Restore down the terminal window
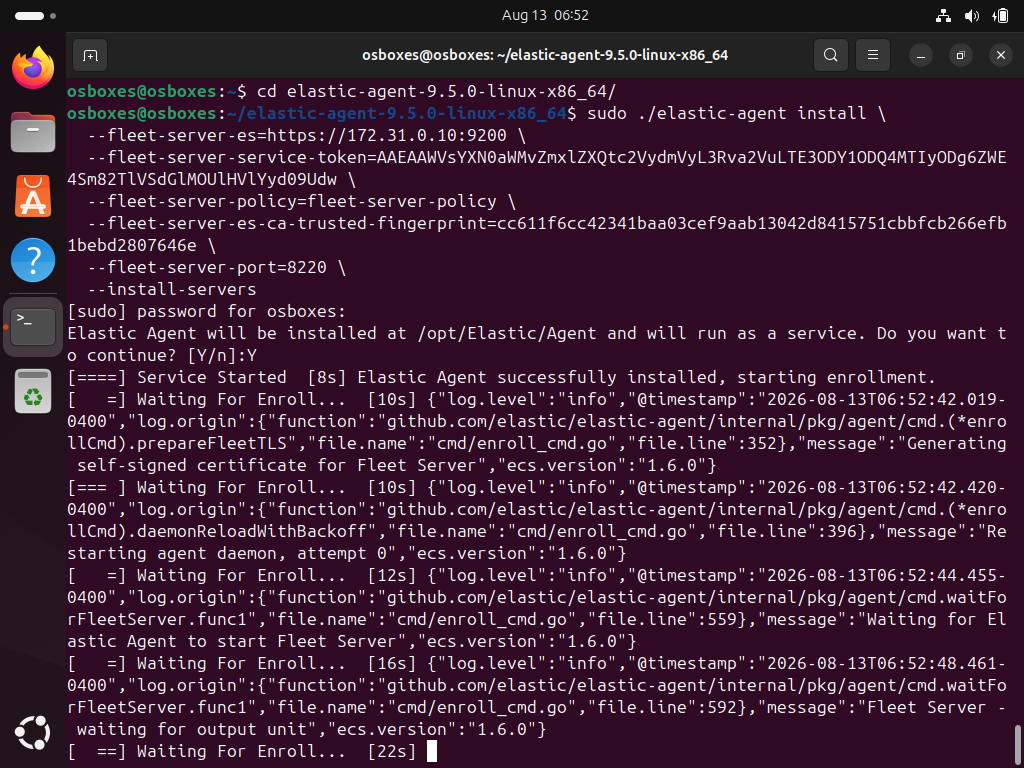The width and height of the screenshot is (1024, 768). [961, 56]
